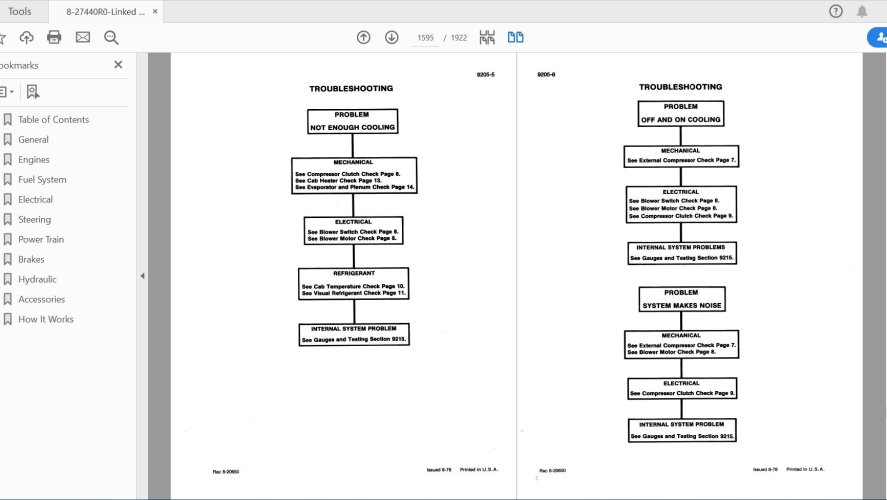Switch to the Tools tab
Image resolution: width=887 pixels, height=500 pixels.
click(x=19, y=11)
